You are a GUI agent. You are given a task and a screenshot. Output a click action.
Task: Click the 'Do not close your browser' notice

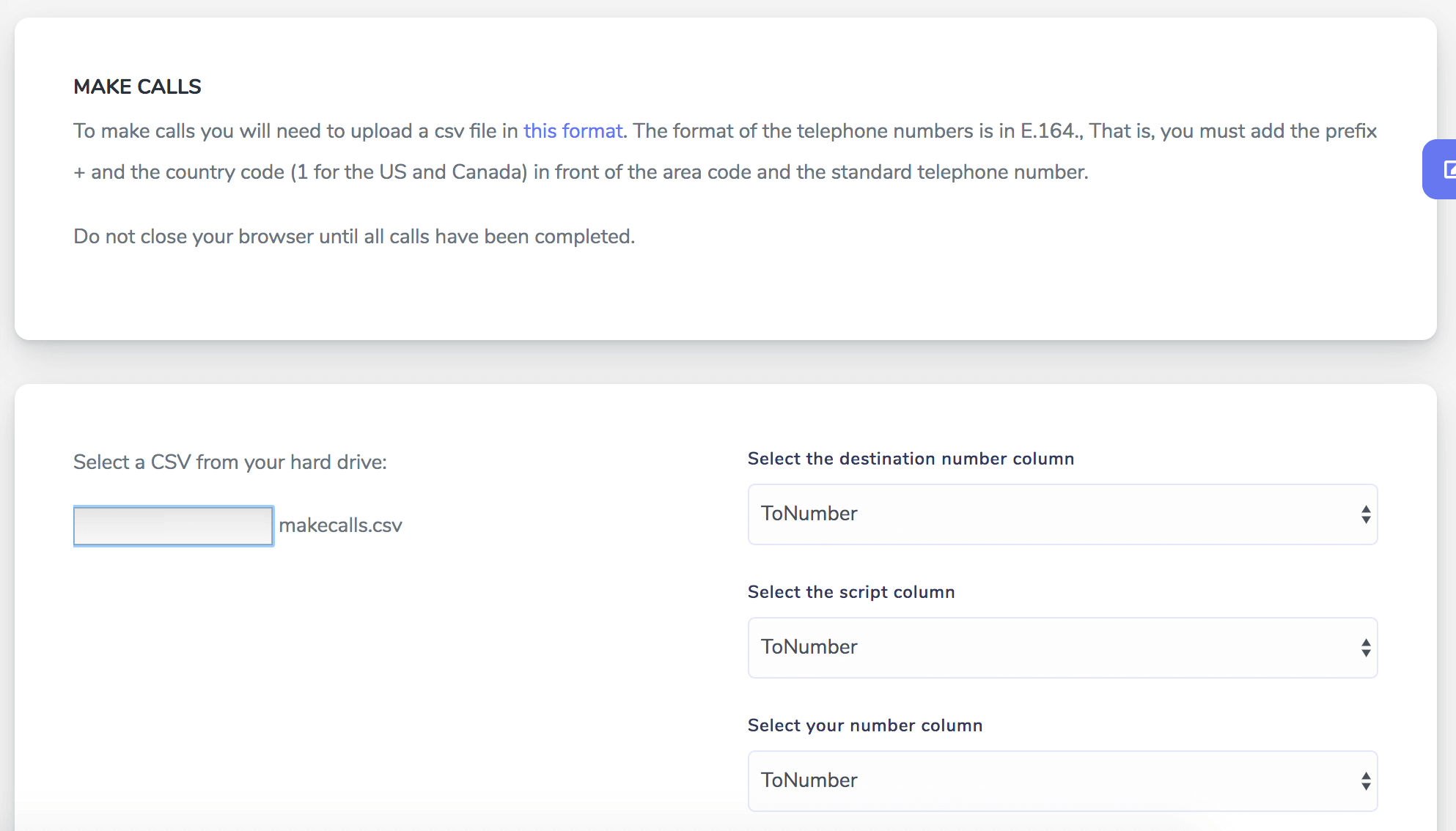[354, 237]
